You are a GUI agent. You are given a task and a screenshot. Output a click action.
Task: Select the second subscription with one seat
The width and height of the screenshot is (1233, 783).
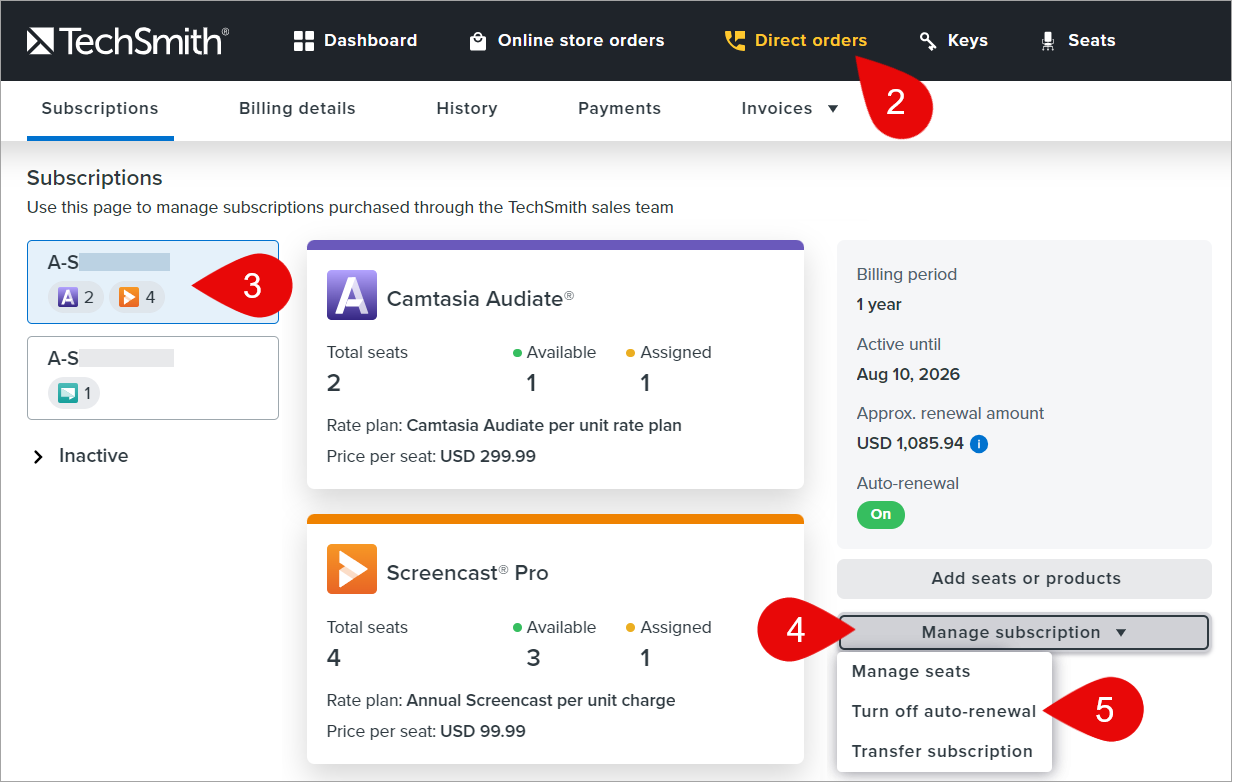(152, 377)
